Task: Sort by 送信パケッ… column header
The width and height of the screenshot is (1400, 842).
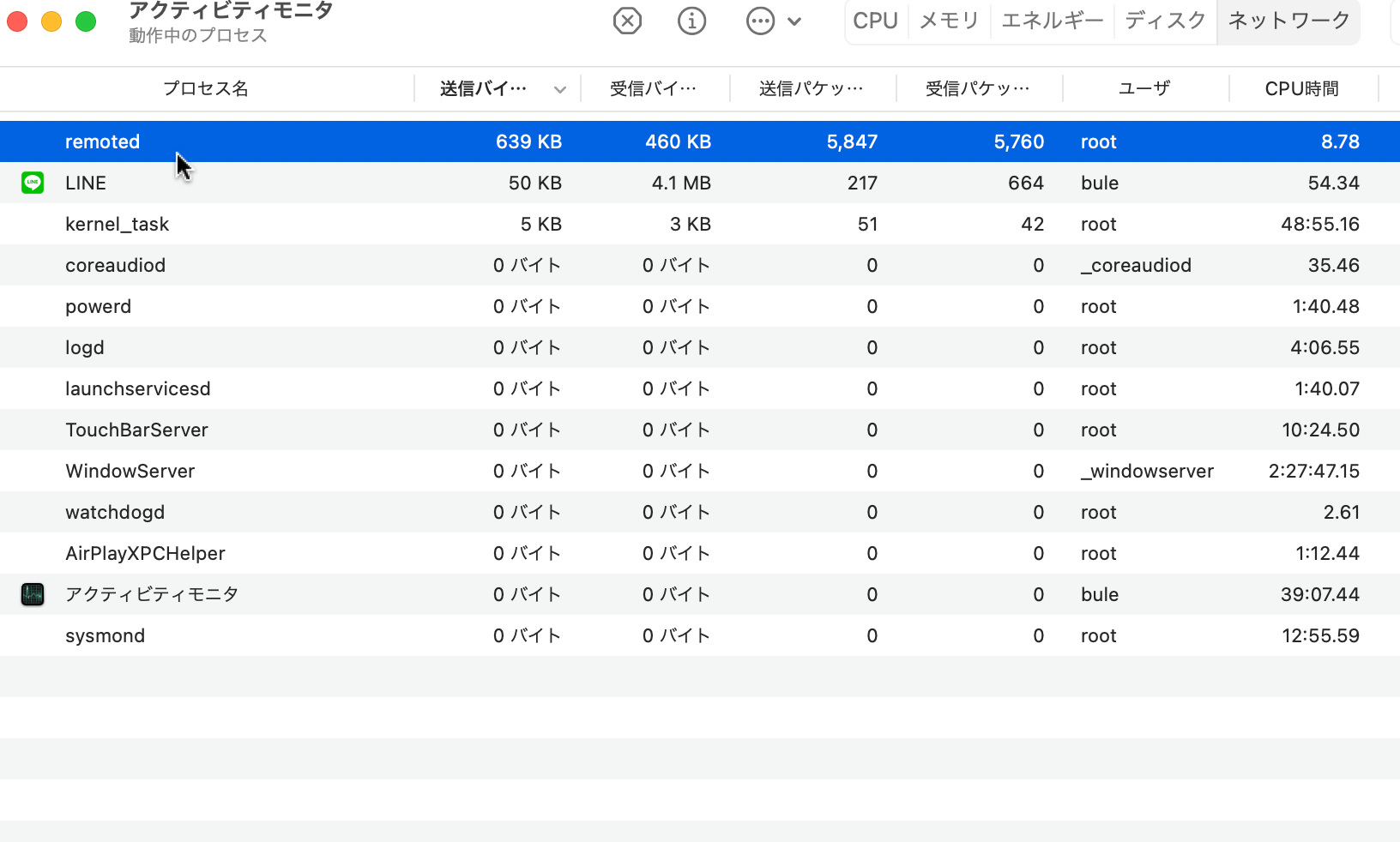Action: (812, 88)
